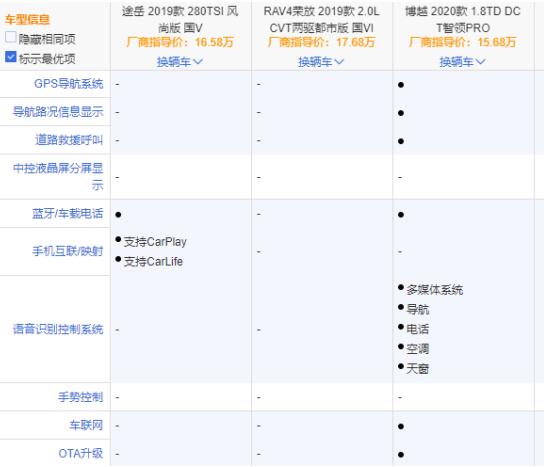The image size is (544, 467).
Task: Select the 蓝牙/车载电话 row label
Action: point(68,214)
